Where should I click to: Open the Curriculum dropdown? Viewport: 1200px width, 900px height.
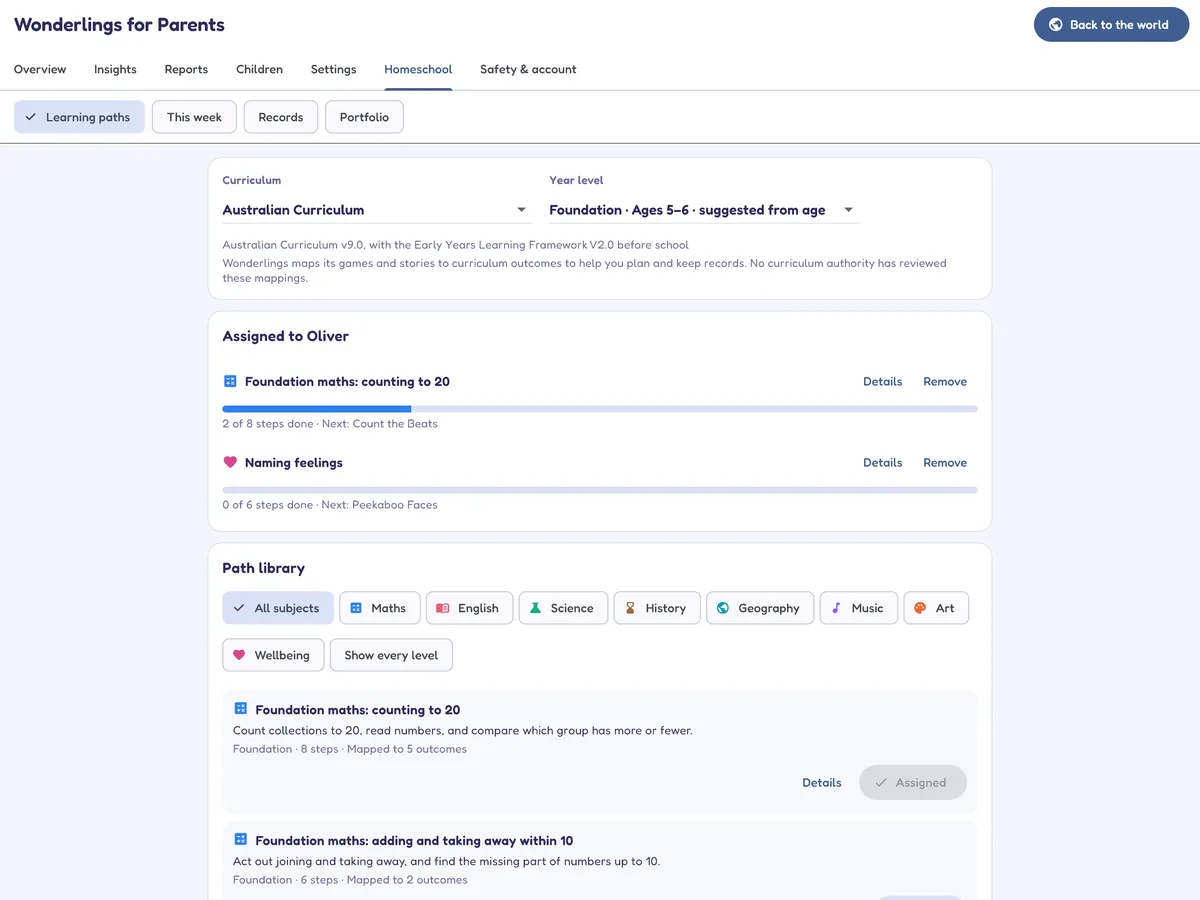[375, 210]
